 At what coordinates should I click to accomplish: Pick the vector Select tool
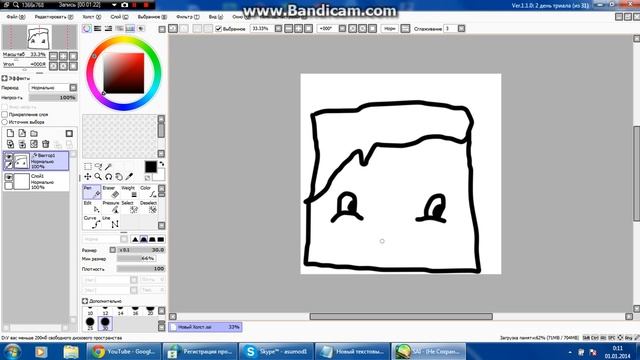point(129,207)
